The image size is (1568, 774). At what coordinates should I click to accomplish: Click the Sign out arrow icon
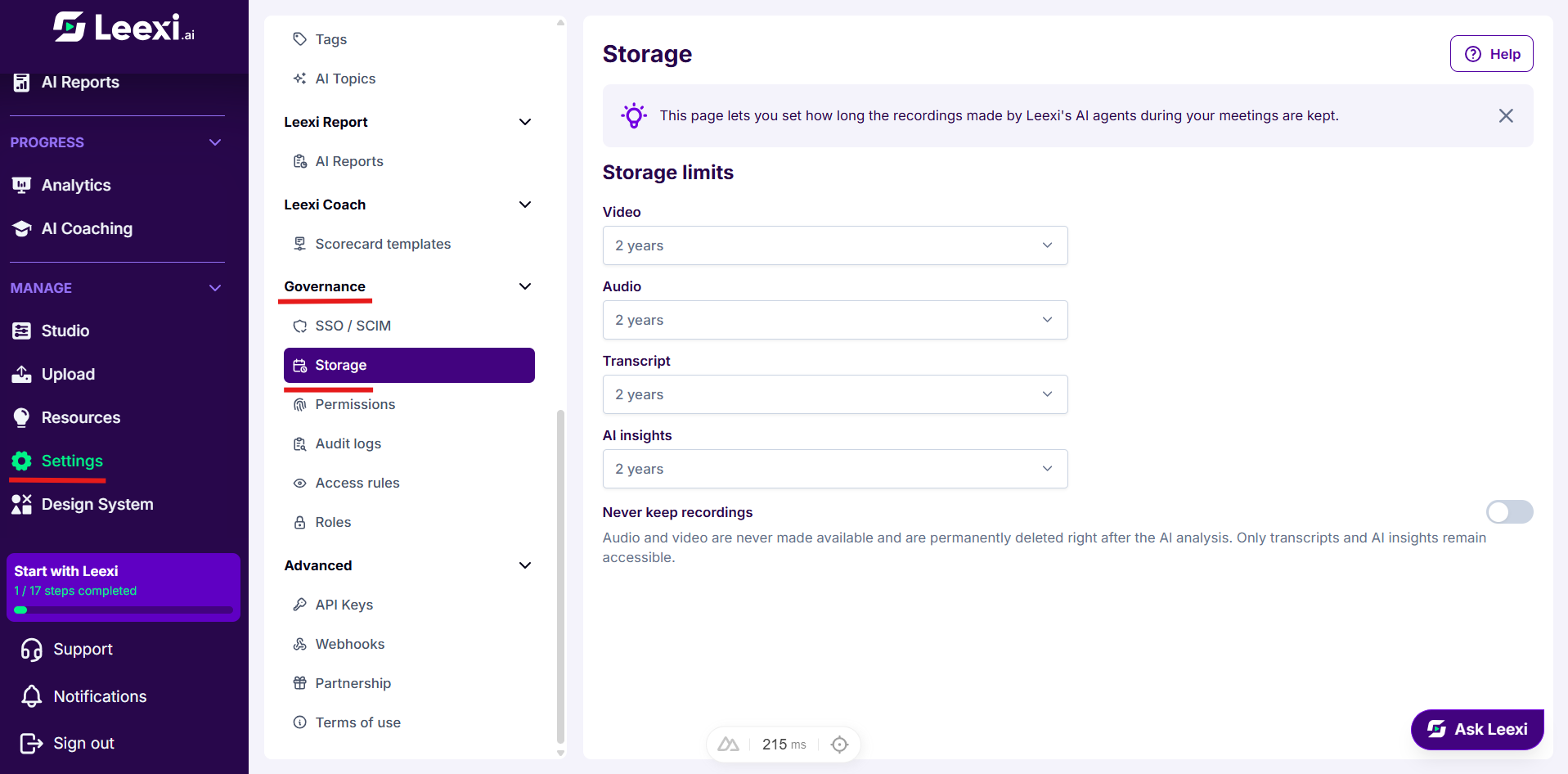coord(32,743)
